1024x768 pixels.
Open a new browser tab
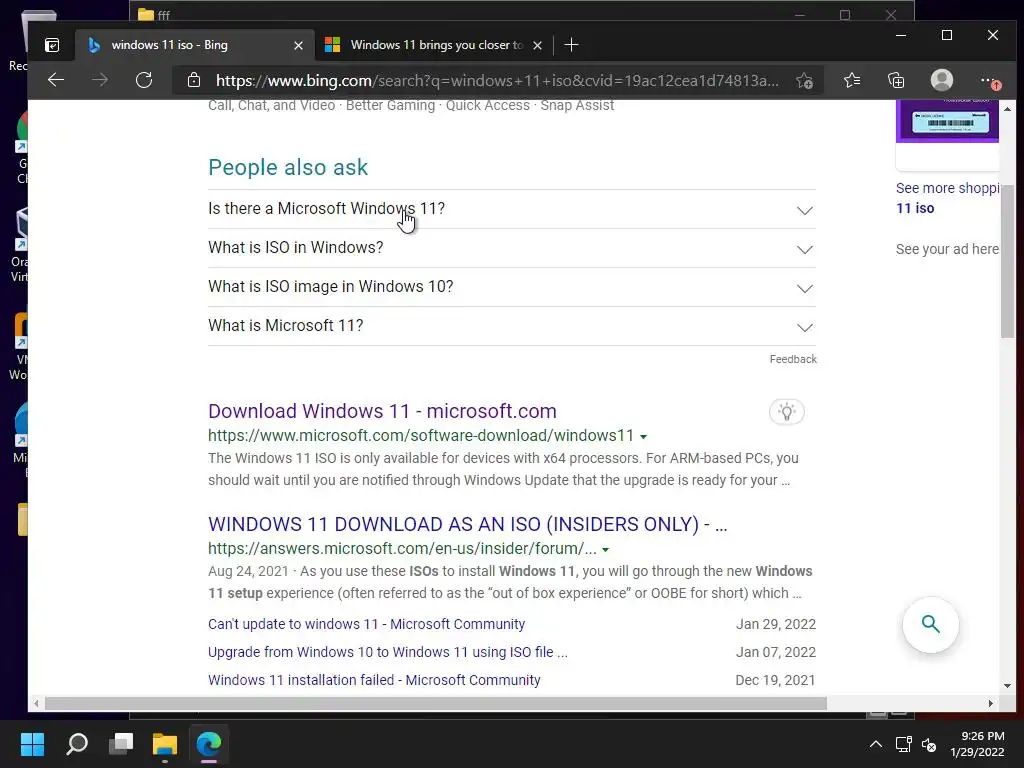(571, 45)
